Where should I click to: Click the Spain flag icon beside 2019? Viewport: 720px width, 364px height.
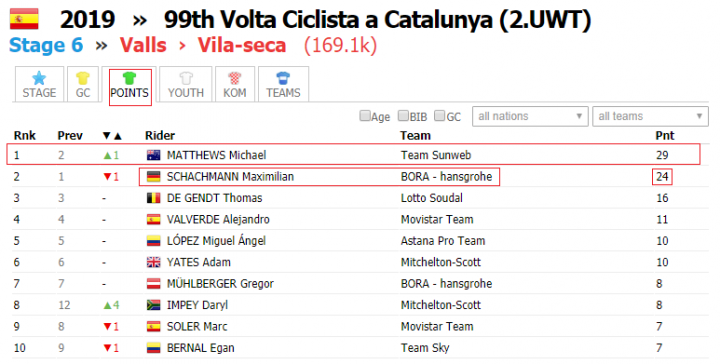[x=24, y=19]
